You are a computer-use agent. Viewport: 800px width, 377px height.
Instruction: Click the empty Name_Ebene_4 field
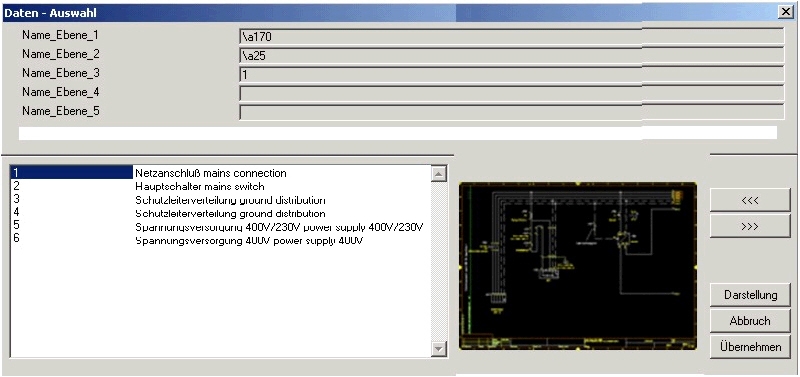[511, 93]
